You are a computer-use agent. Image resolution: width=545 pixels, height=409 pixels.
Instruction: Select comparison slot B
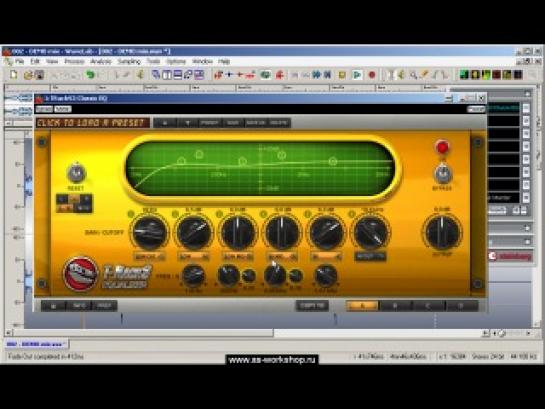click(395, 306)
